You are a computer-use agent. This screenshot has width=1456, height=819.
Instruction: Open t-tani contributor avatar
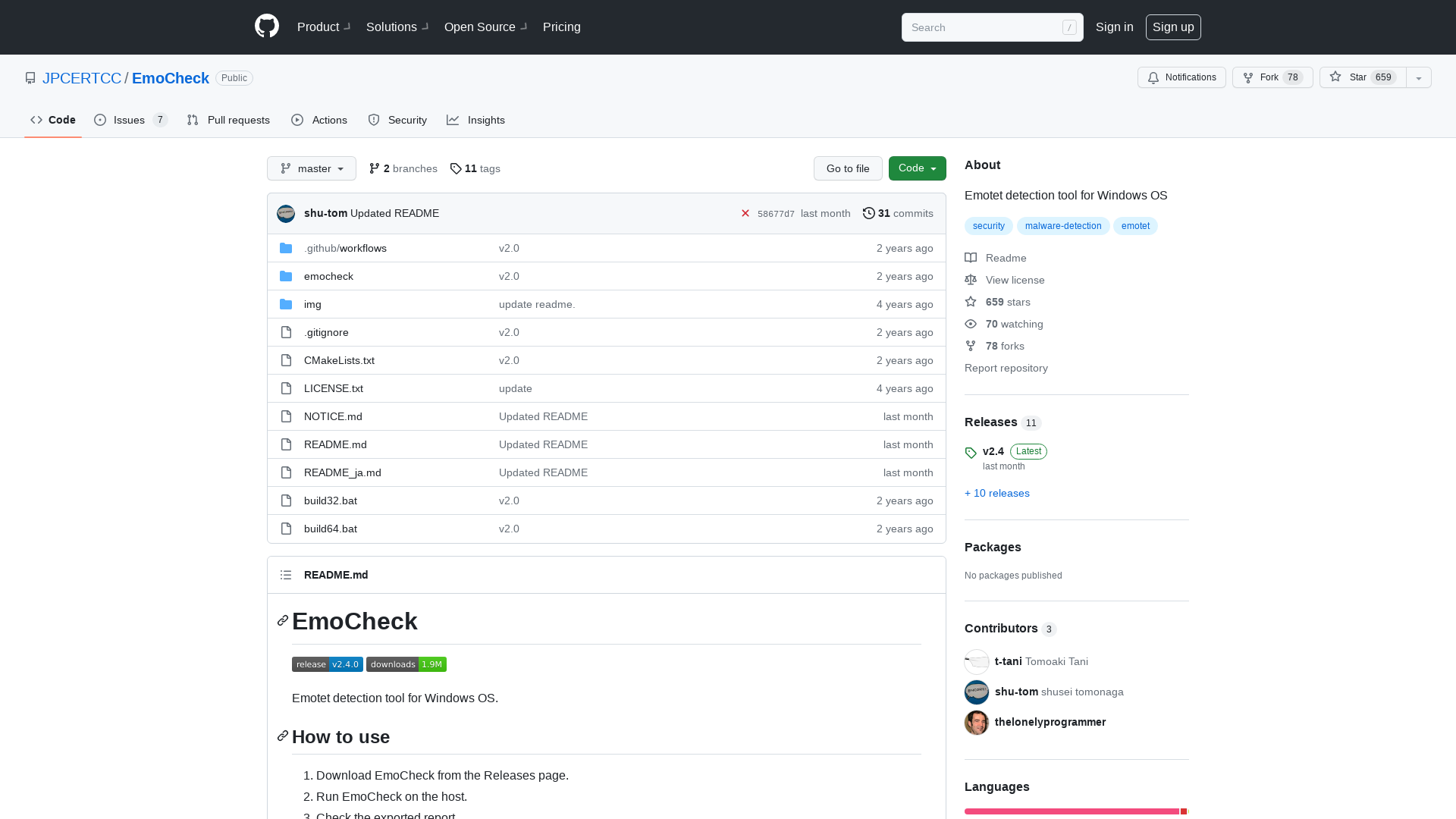(x=977, y=661)
